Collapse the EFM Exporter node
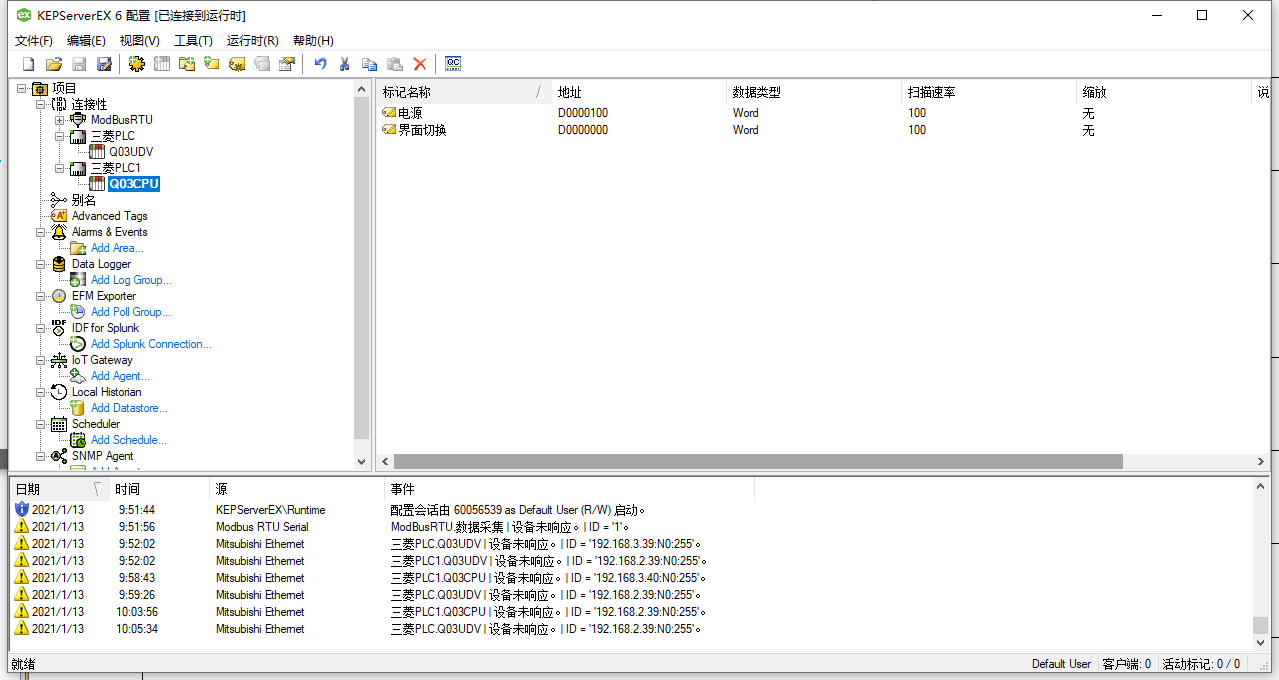This screenshot has width=1279, height=680. 41,296
